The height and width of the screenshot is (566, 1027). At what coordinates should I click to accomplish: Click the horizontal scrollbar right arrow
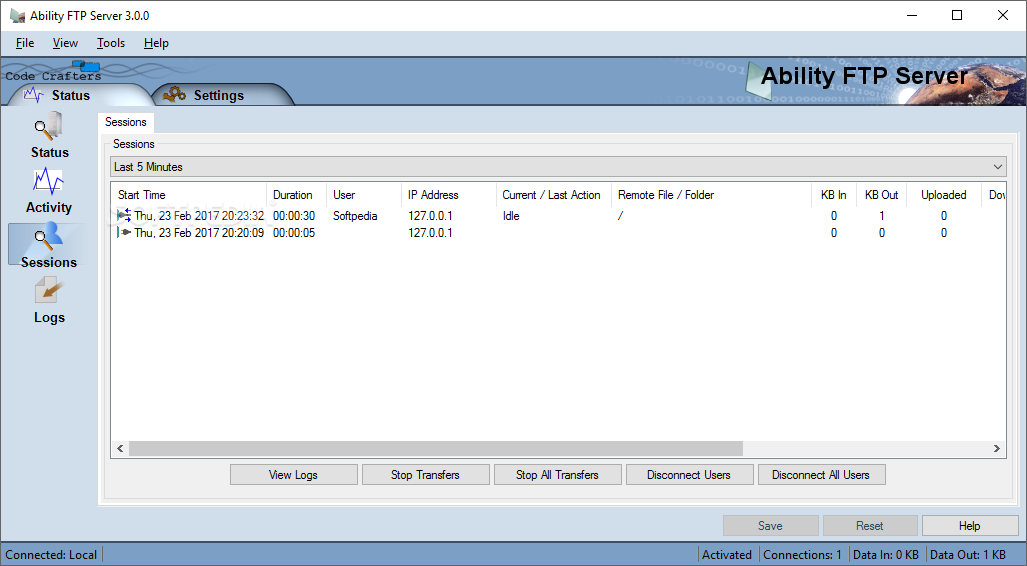pyautogui.click(x=997, y=448)
